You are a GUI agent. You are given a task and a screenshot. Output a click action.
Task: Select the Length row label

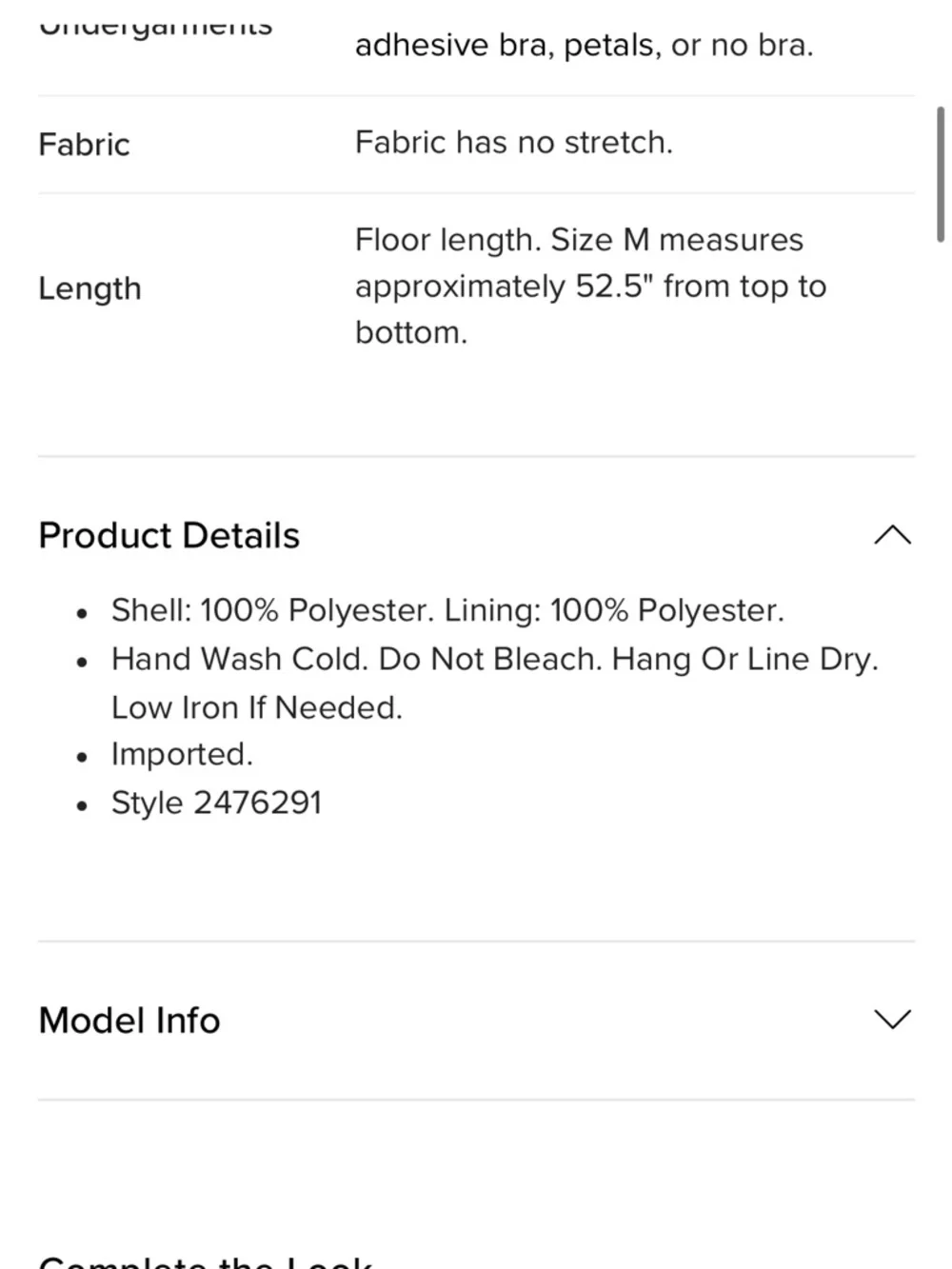(x=89, y=288)
